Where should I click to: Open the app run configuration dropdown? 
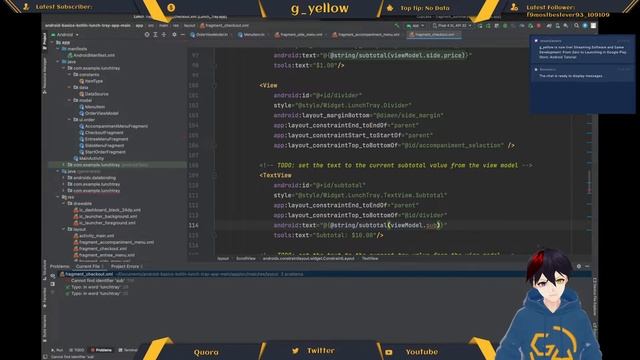tap(415, 26)
